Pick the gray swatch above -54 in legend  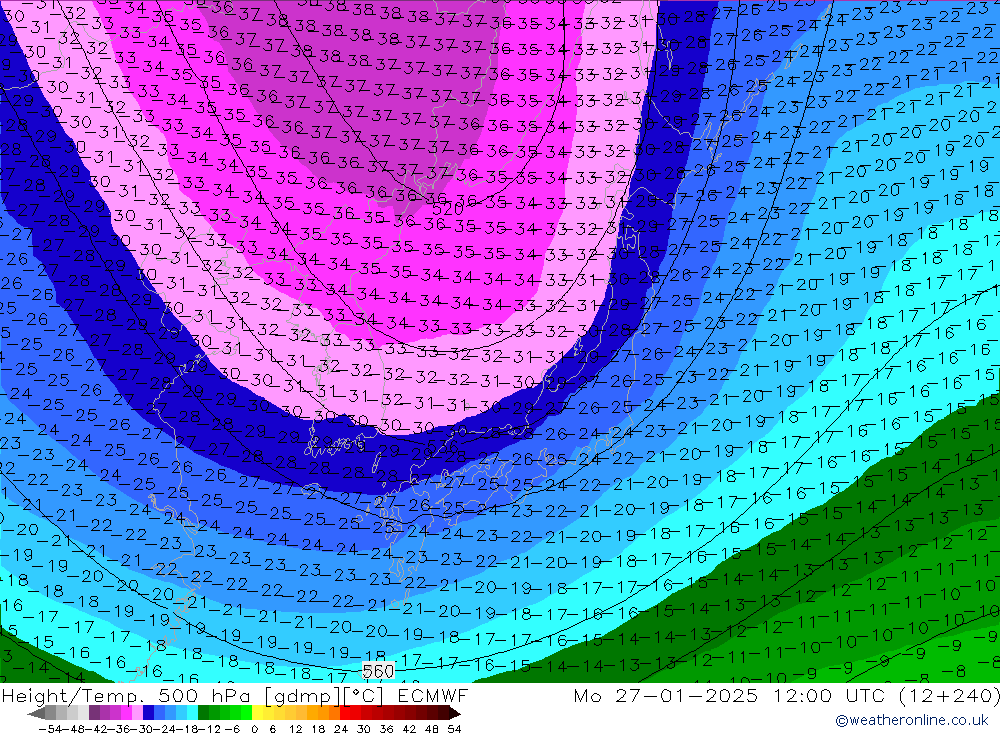[x=49, y=713]
